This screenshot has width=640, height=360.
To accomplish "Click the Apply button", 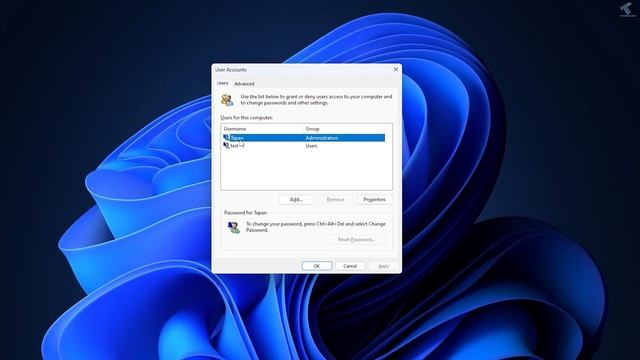I will click(383, 266).
